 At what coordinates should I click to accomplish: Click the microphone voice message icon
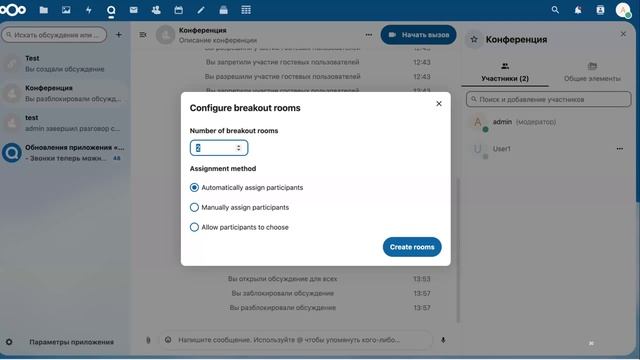pyautogui.click(x=443, y=340)
